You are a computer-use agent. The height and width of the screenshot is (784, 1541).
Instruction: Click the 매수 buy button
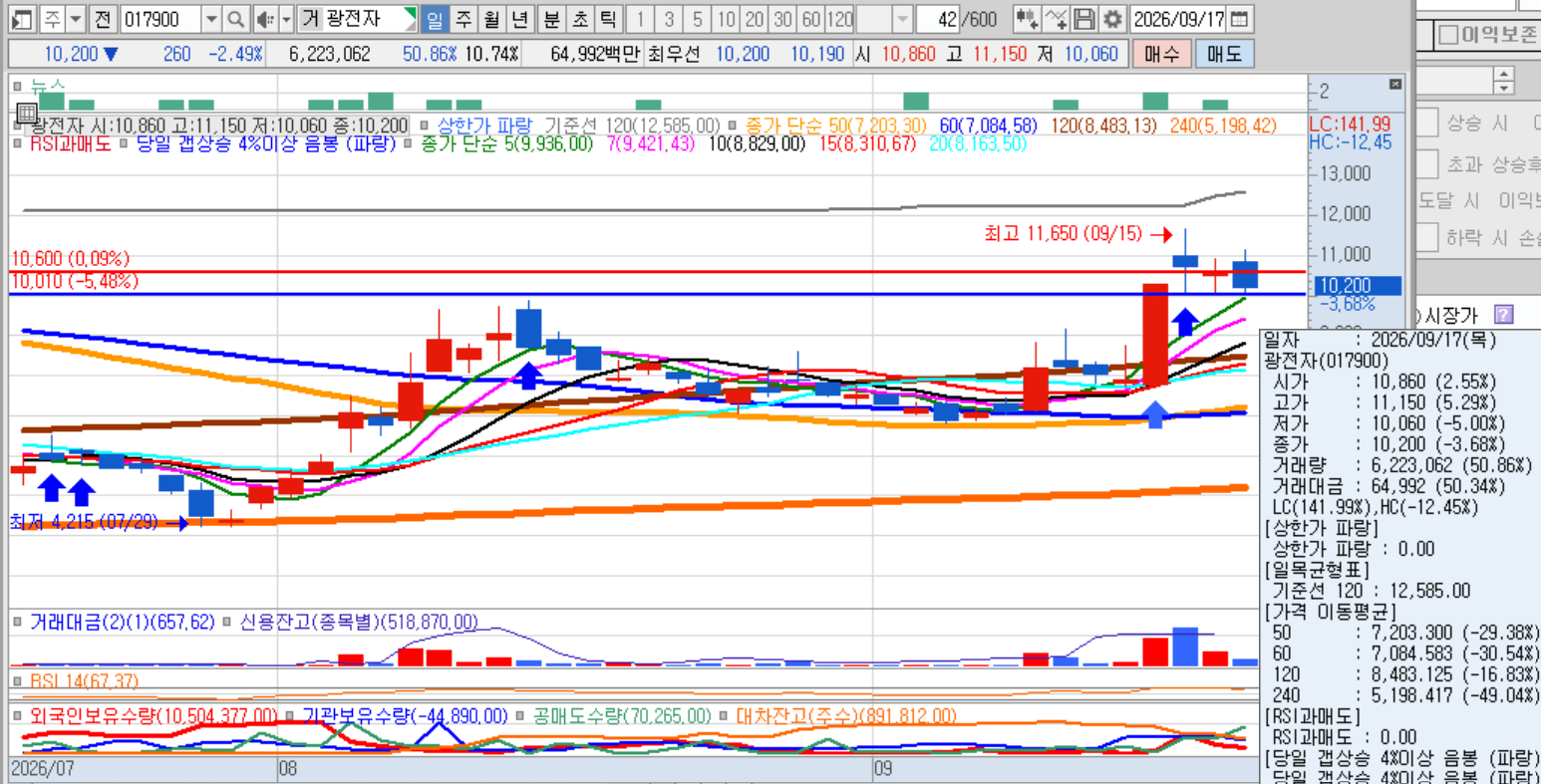pos(1162,54)
